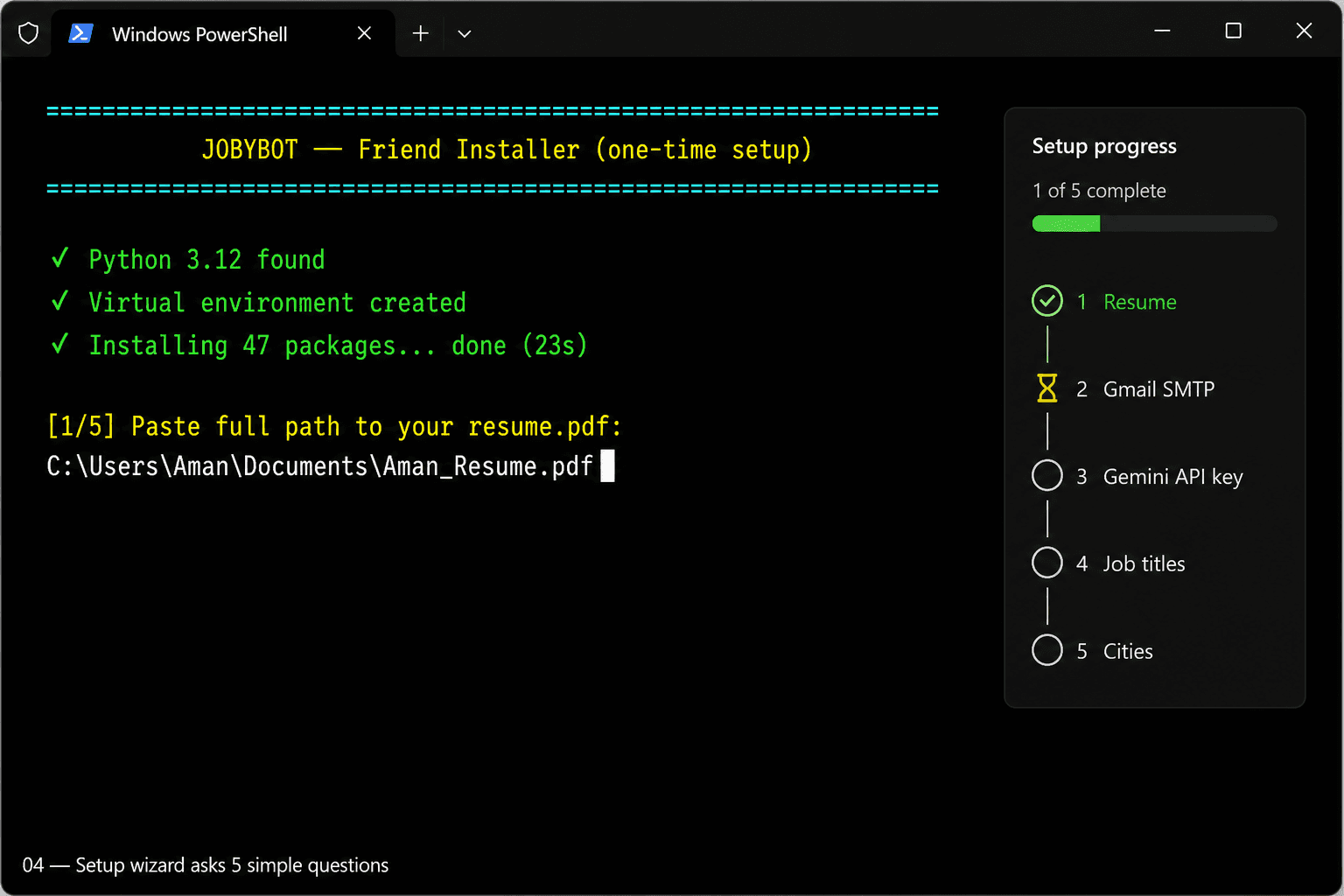Image resolution: width=1344 pixels, height=896 pixels.
Task: Click the PowerShell icon on the tab
Action: [x=80, y=33]
